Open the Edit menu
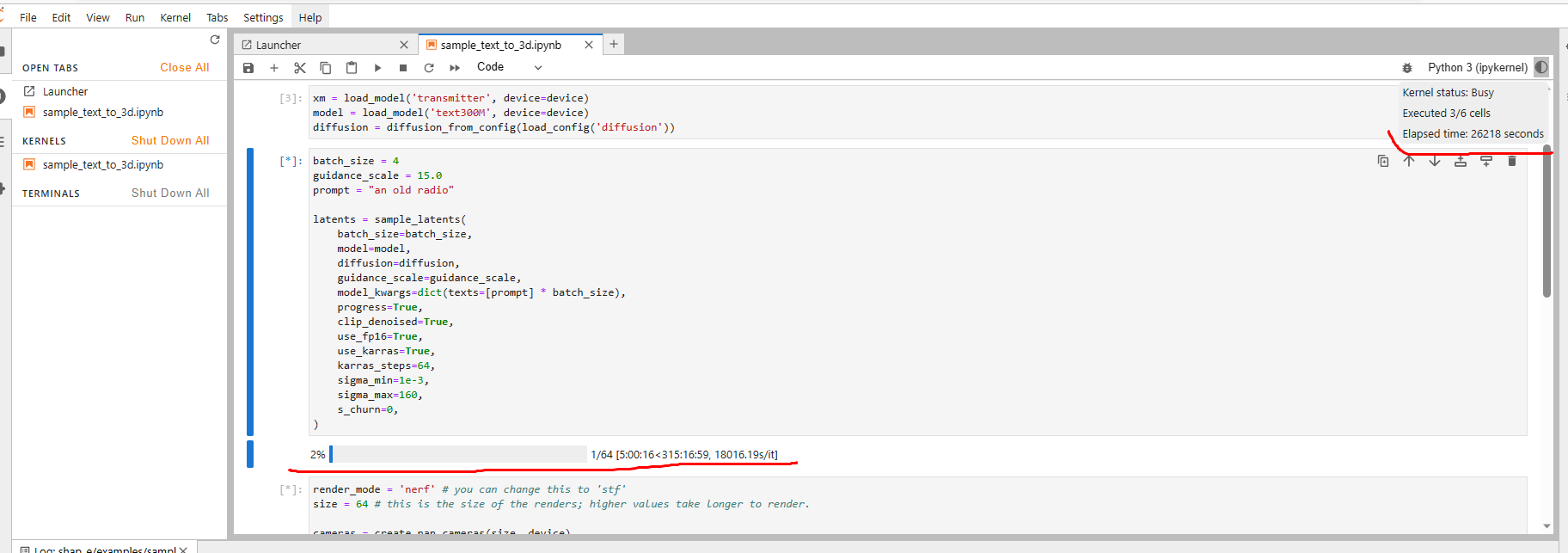 61,17
